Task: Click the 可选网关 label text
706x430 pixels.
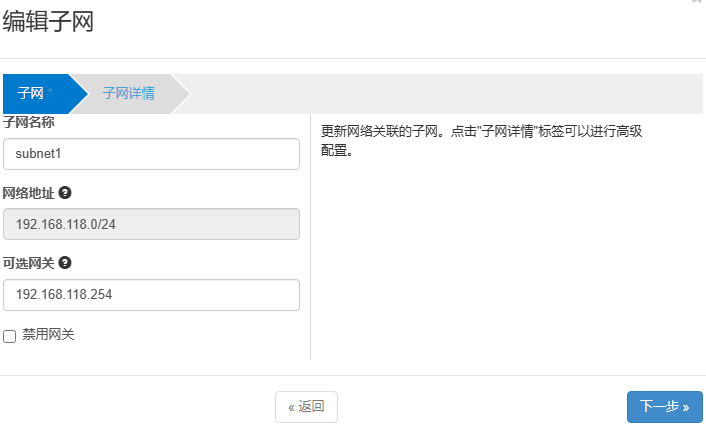Action: tap(28, 263)
